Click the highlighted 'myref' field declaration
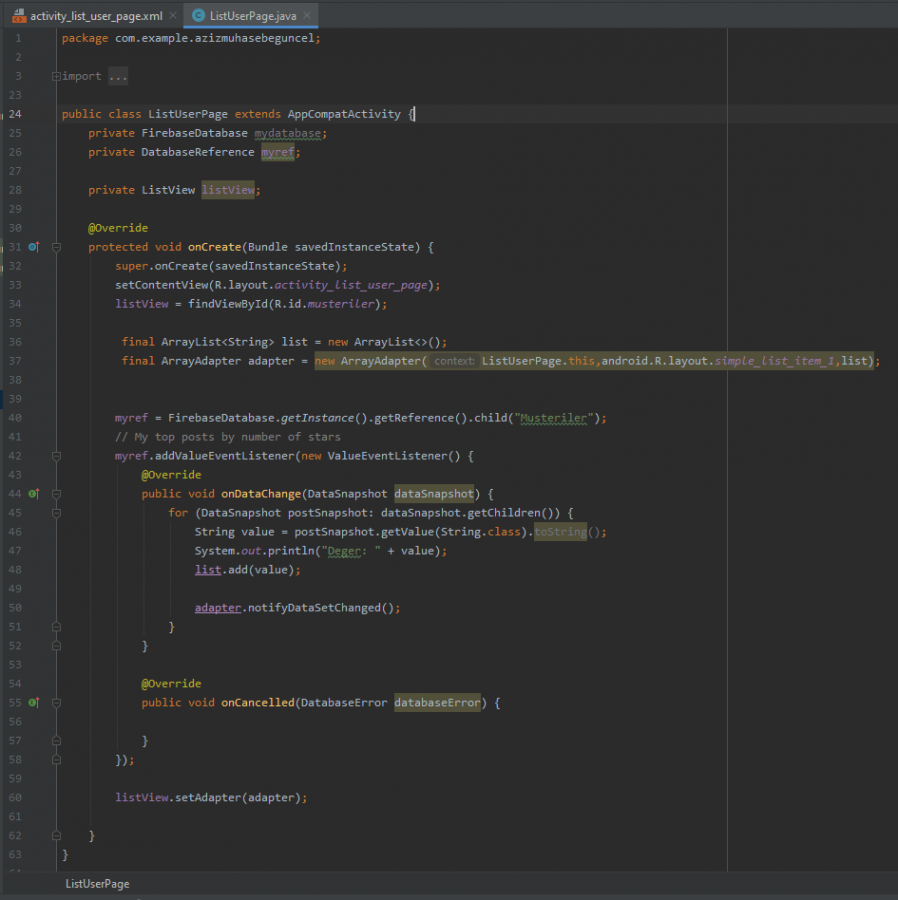The height and width of the screenshot is (900, 898). coord(278,152)
